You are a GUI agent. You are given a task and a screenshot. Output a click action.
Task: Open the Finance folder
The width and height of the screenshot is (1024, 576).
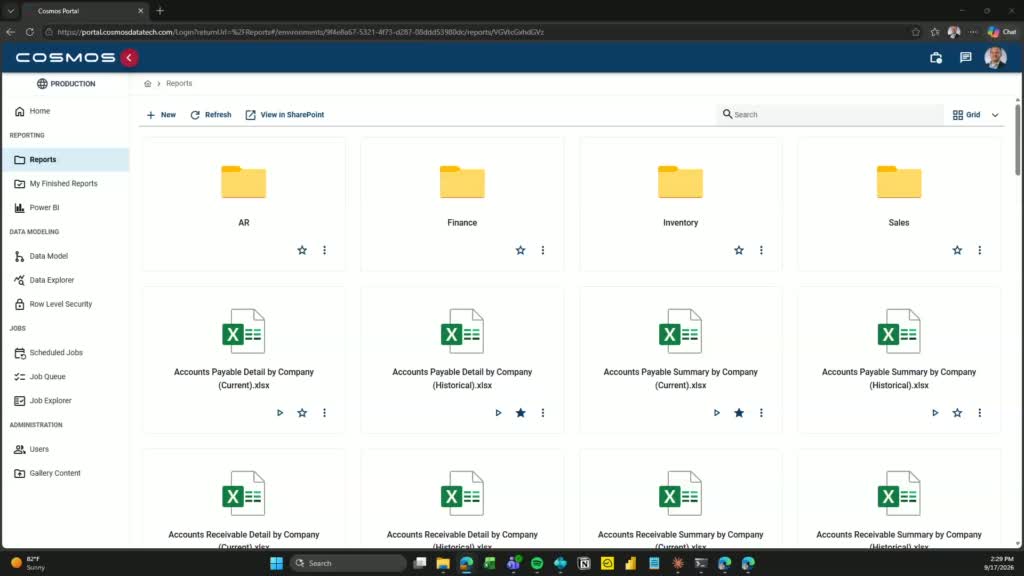[462, 182]
